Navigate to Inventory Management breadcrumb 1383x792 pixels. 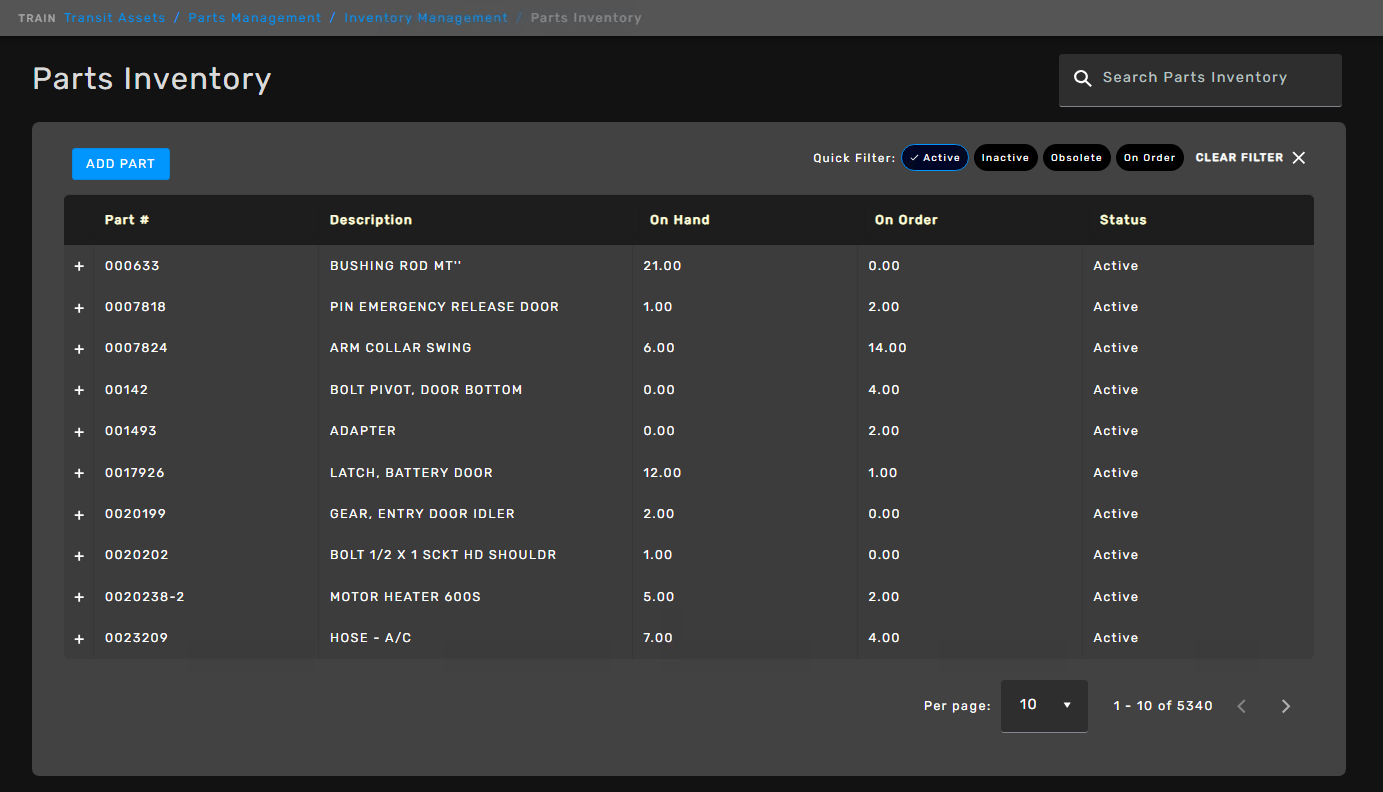point(426,18)
